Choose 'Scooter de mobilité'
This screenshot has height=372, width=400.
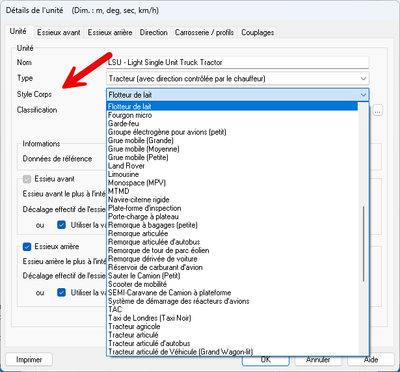pyautogui.click(x=232, y=284)
